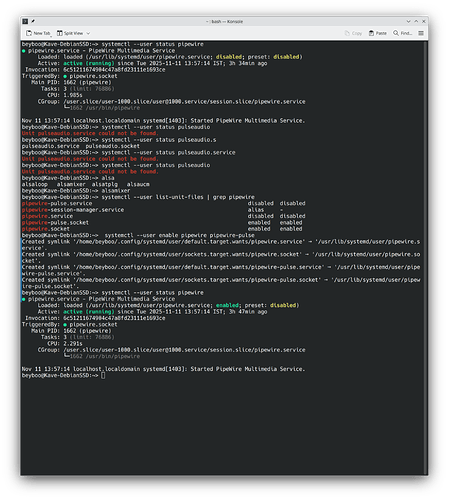Close the Konsole window
Viewport: 449px width, 500px height.
click(x=424, y=21)
